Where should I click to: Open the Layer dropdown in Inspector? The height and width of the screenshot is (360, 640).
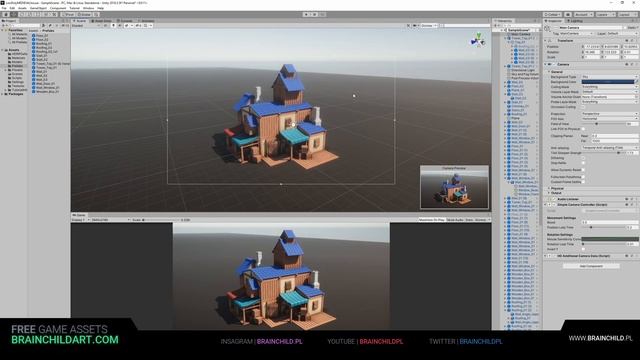coord(622,33)
